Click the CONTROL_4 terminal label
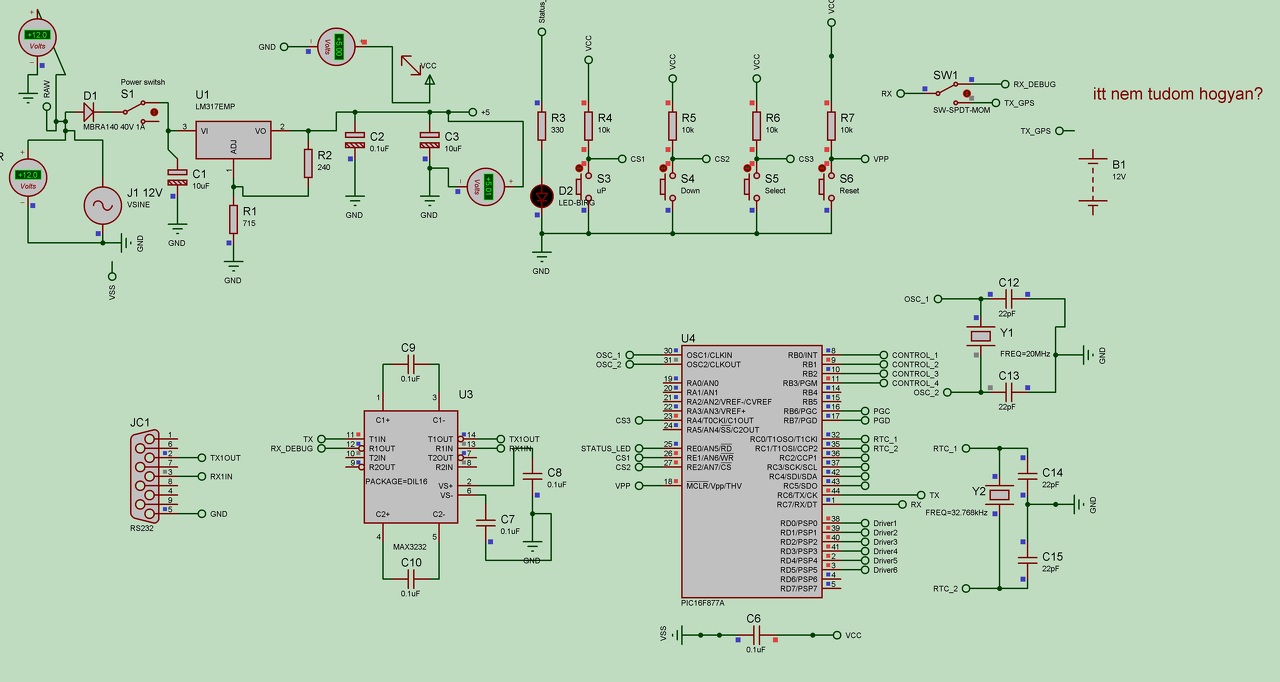Viewport: 1280px width, 682px height. (x=915, y=383)
